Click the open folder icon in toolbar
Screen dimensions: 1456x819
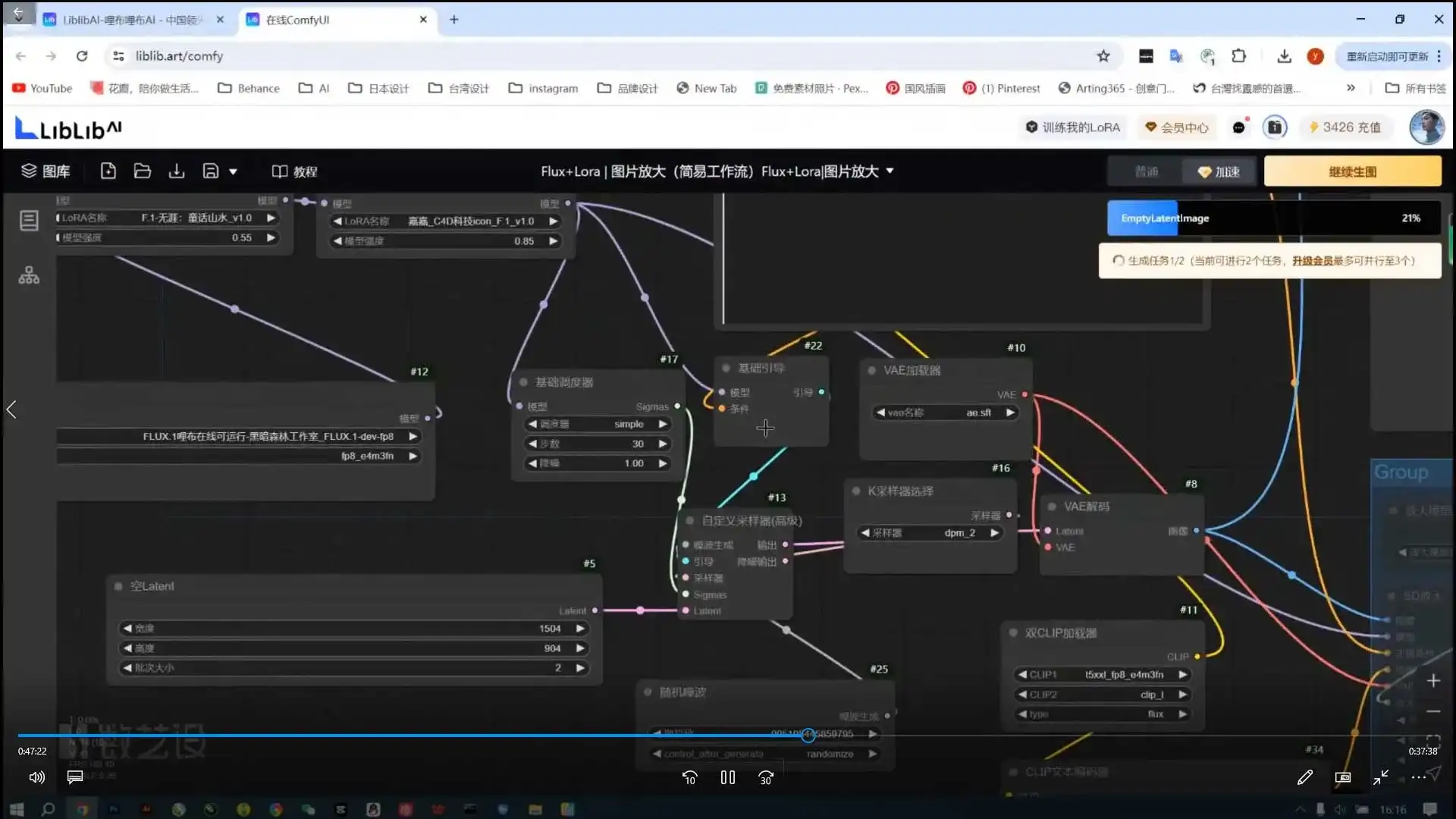tap(143, 171)
